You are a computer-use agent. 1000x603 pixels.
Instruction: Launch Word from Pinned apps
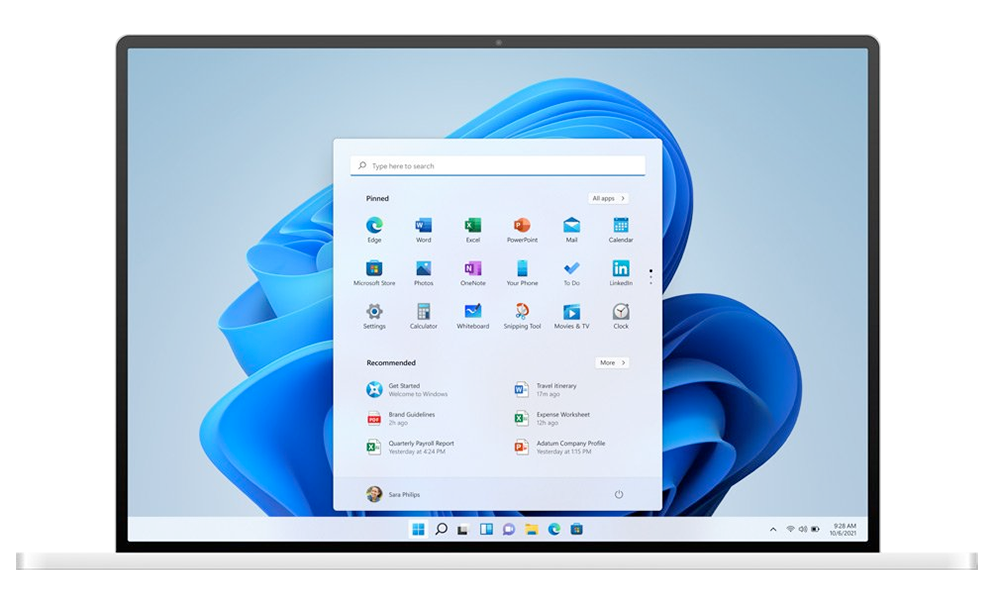tap(423, 229)
